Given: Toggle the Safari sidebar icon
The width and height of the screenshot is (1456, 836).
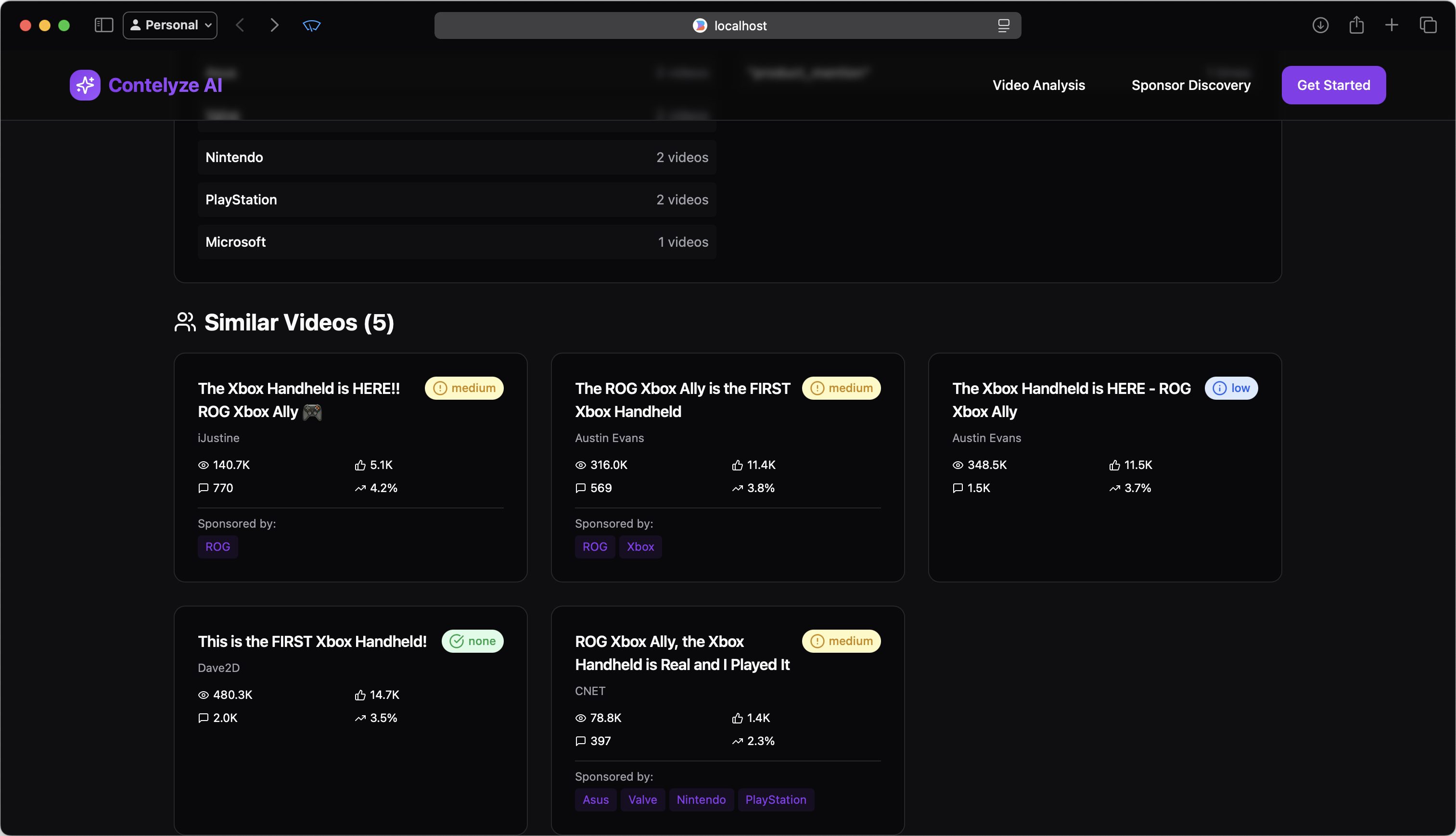Looking at the screenshot, I should click(x=104, y=25).
